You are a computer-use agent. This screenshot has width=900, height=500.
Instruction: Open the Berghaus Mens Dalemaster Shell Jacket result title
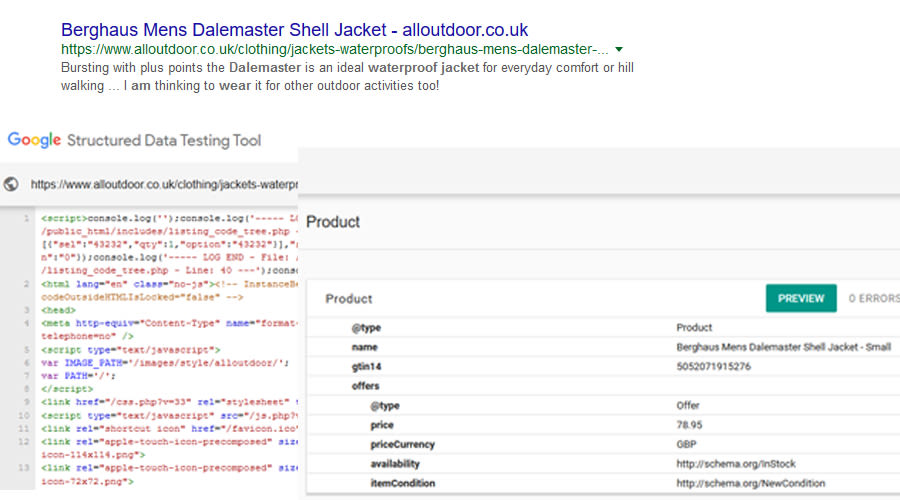[x=294, y=30]
